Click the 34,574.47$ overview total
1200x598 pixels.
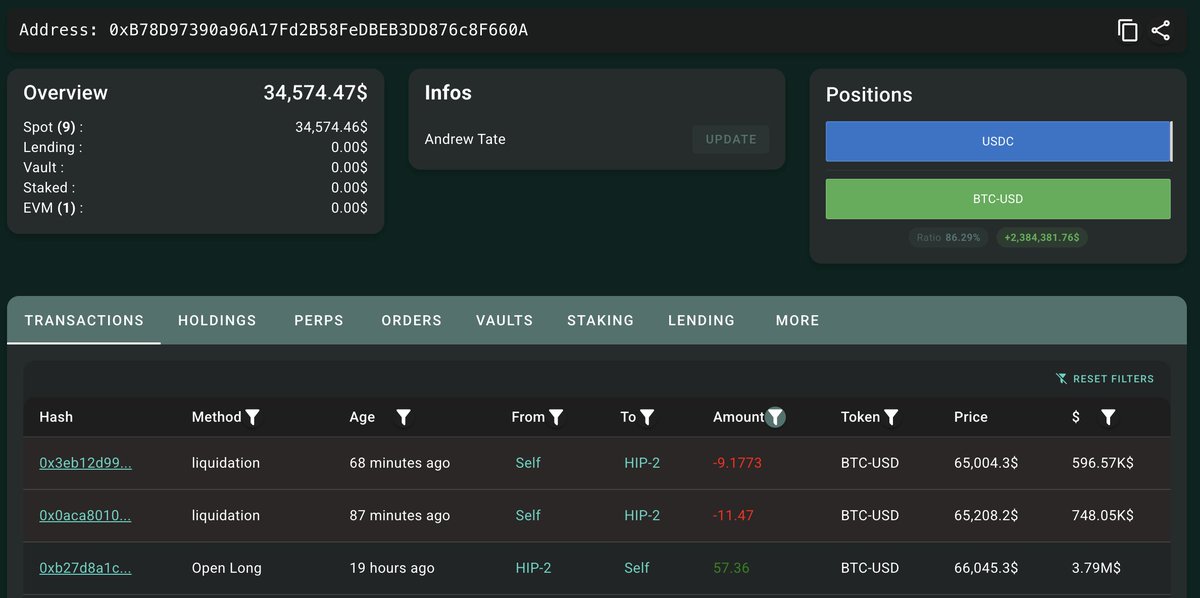click(x=315, y=93)
